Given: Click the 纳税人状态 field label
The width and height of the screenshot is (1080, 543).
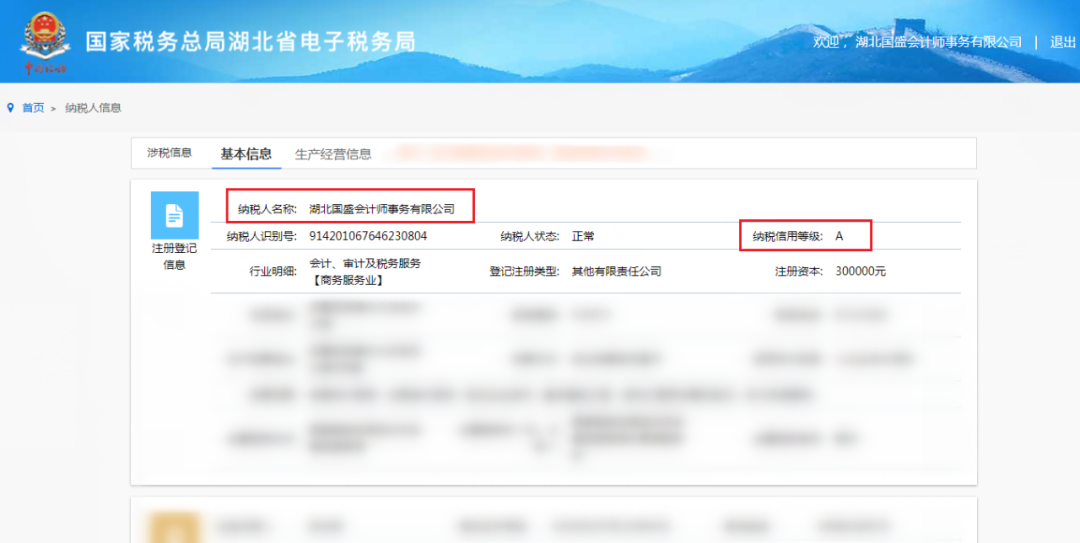Looking at the screenshot, I should (x=530, y=236).
